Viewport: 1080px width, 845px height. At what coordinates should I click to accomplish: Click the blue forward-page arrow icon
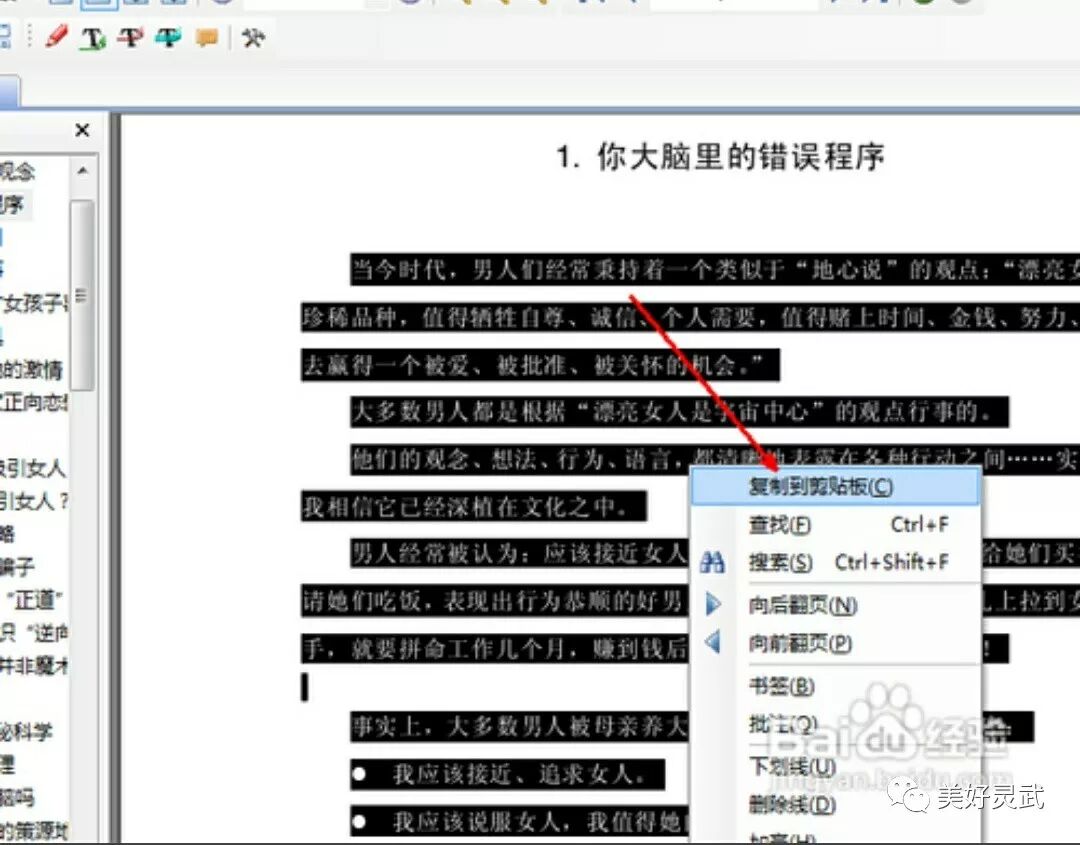coord(713,604)
